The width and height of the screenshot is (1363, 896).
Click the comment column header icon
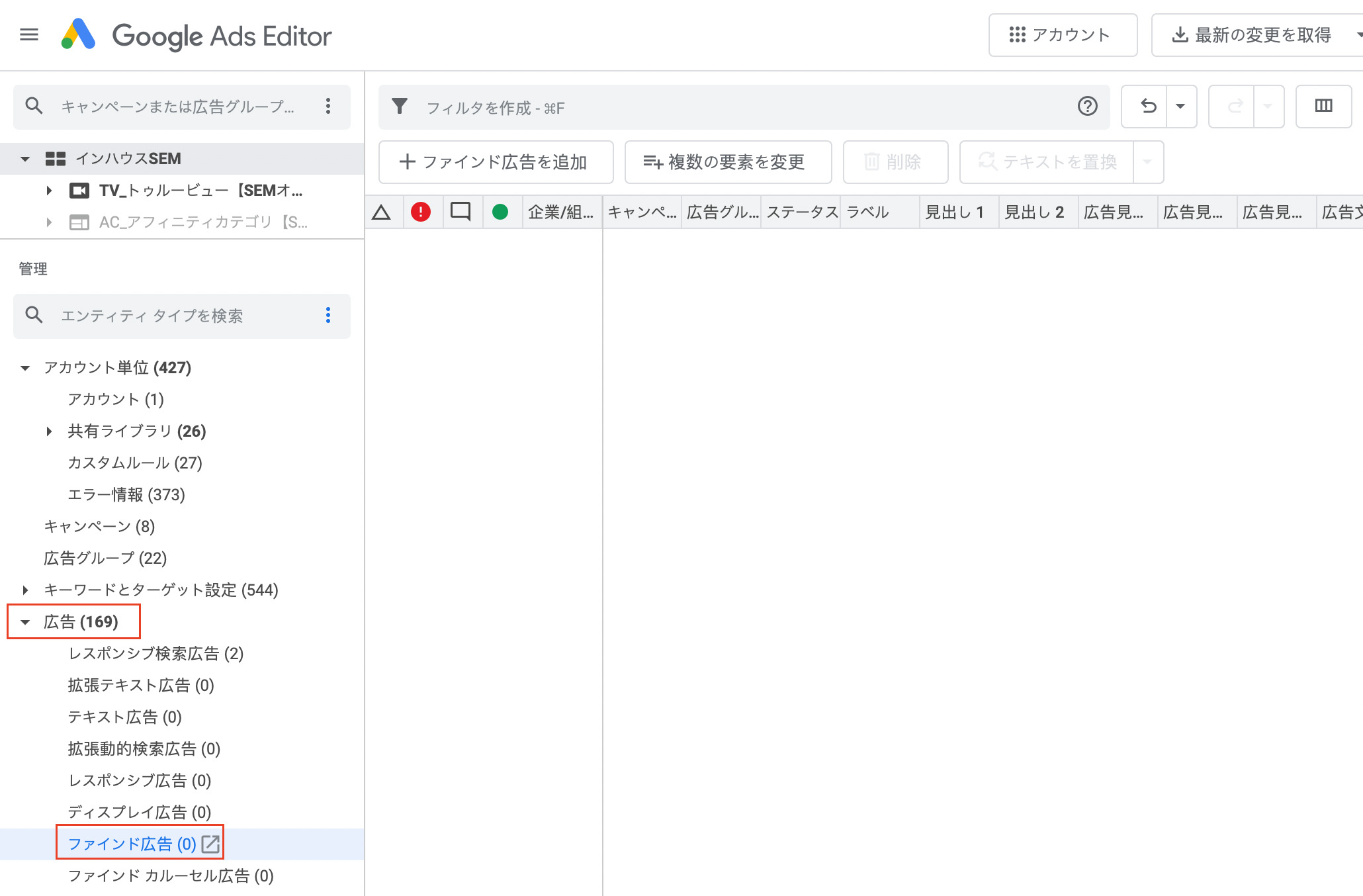click(461, 212)
